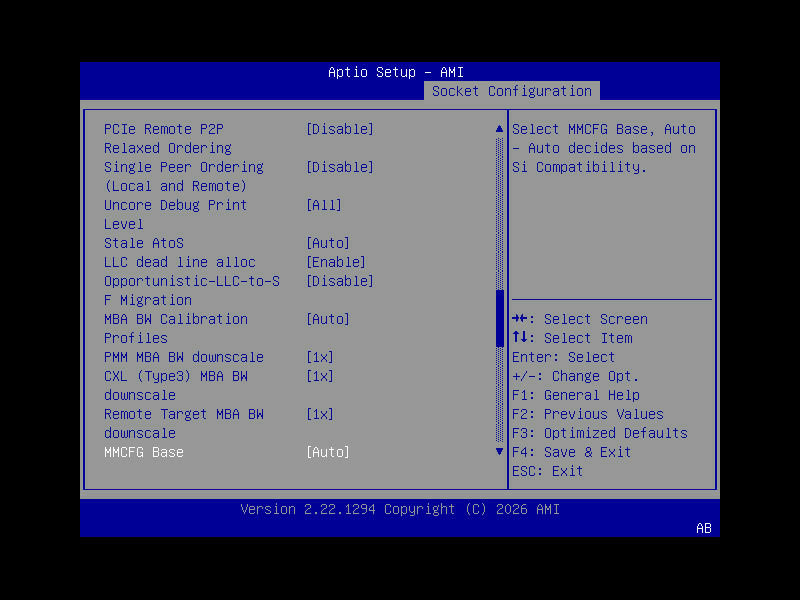Select the MMCFG Base setting label

tap(144, 453)
